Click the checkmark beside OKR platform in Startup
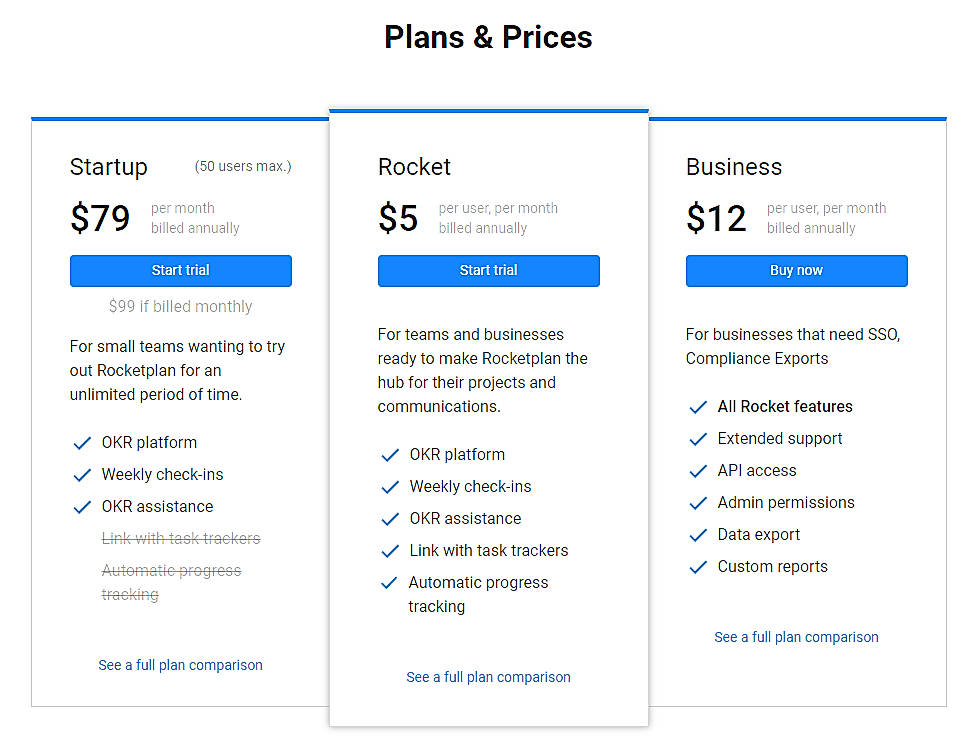The height and width of the screenshot is (751, 972). point(82,442)
